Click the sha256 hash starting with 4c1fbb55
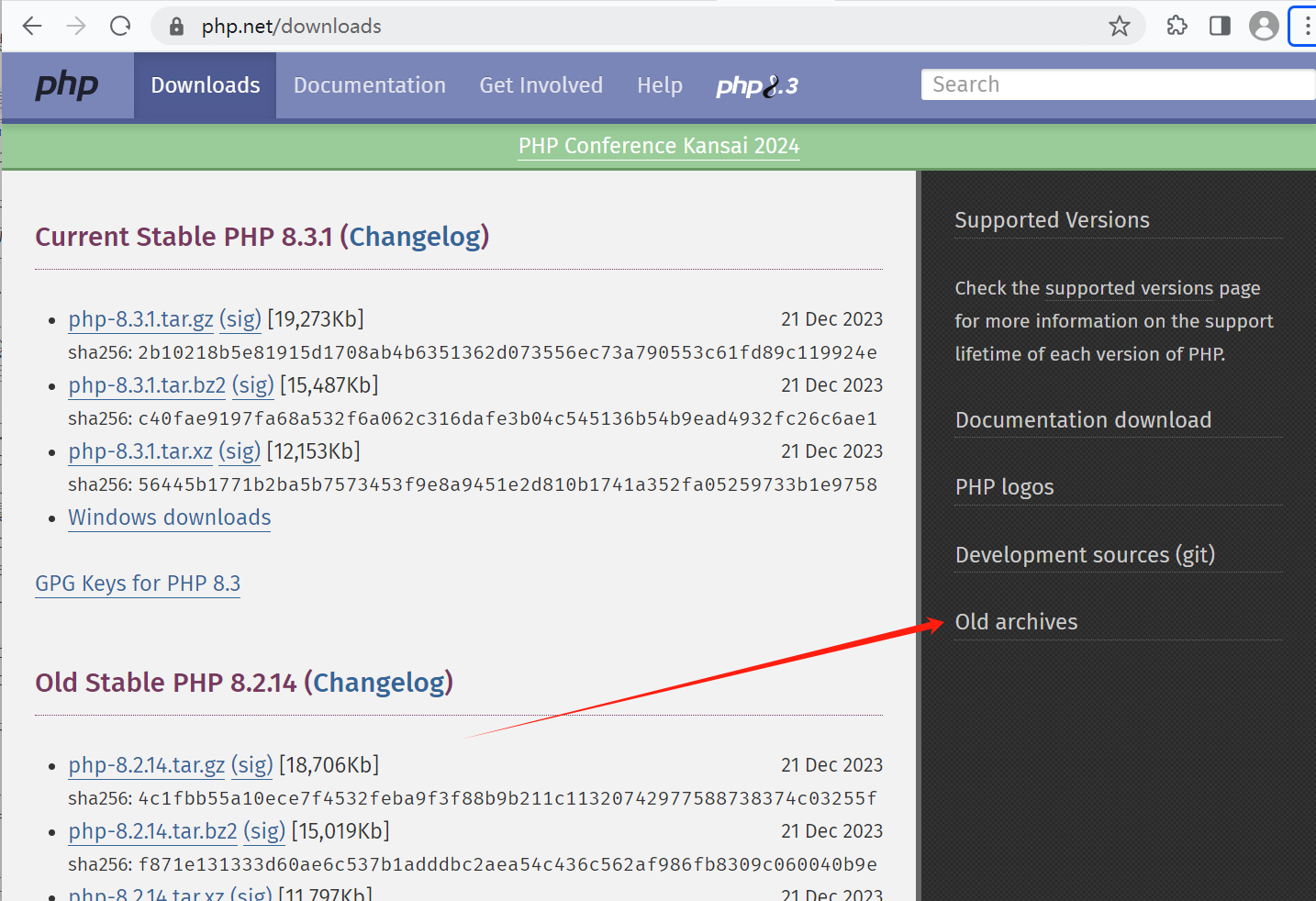The image size is (1316, 901). (x=507, y=798)
